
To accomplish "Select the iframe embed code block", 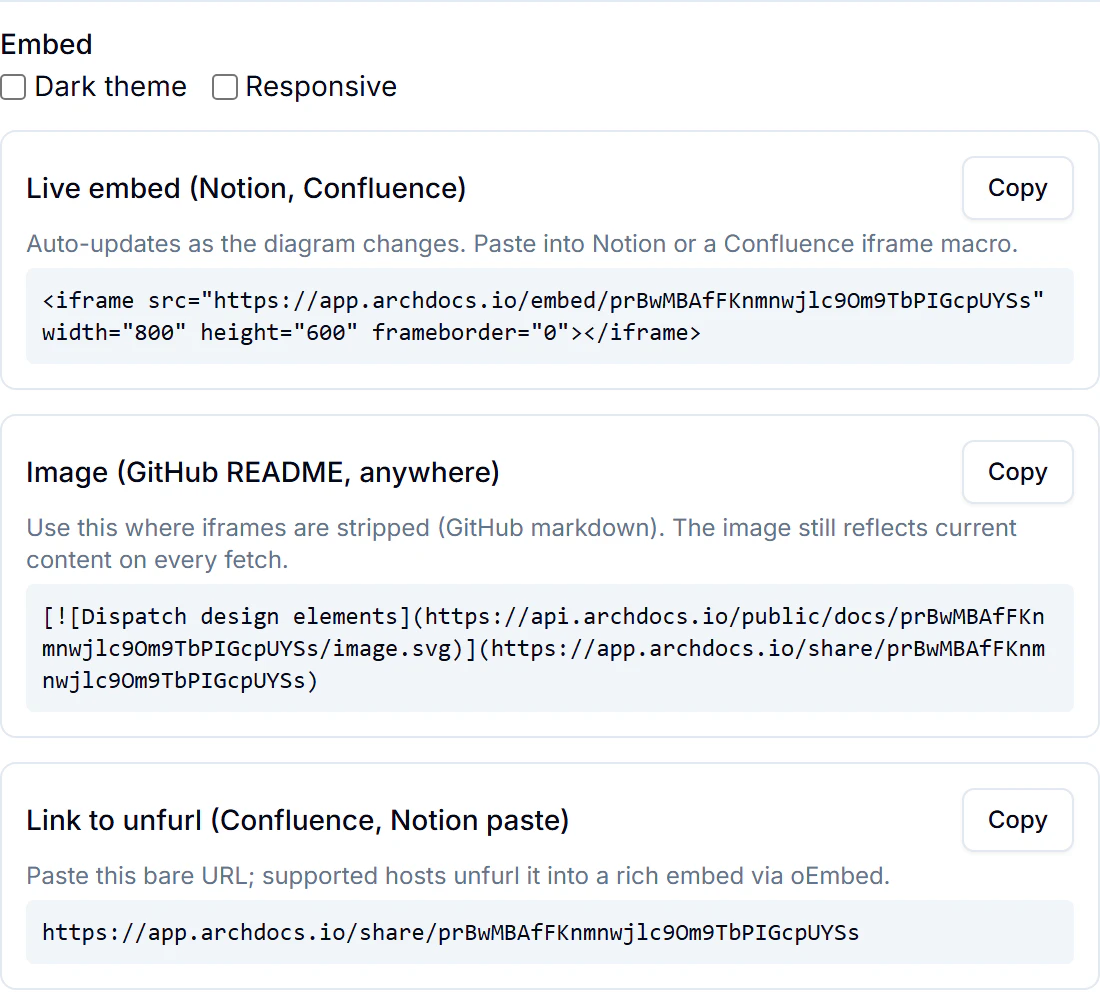I will (x=549, y=316).
